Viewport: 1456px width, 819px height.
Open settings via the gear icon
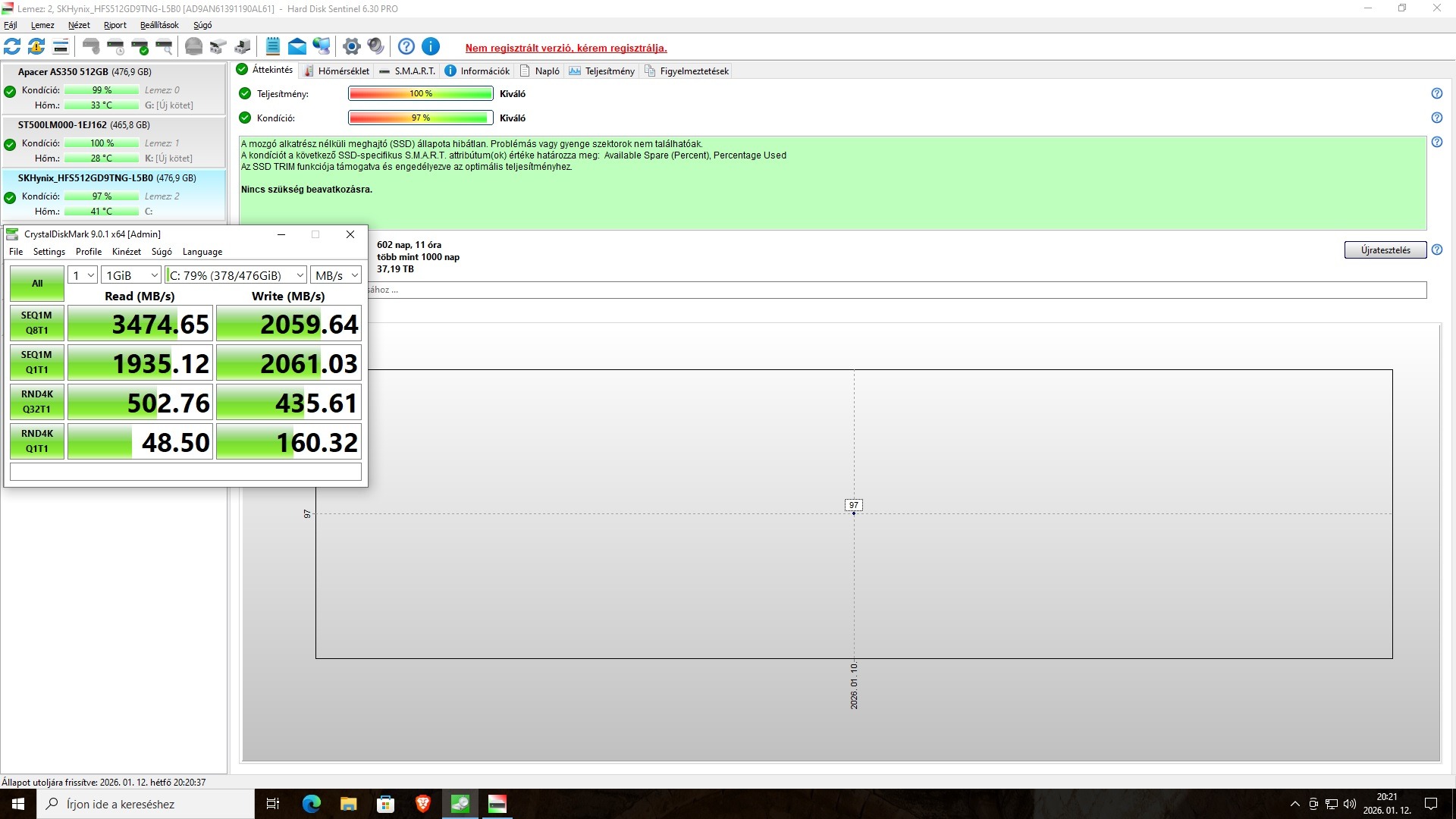[x=351, y=47]
